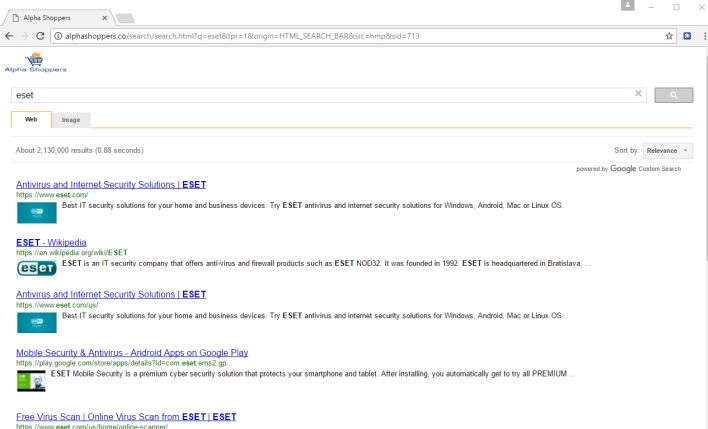Click inside the eset search input field
Screen dimensions: 708x429
[320, 95]
